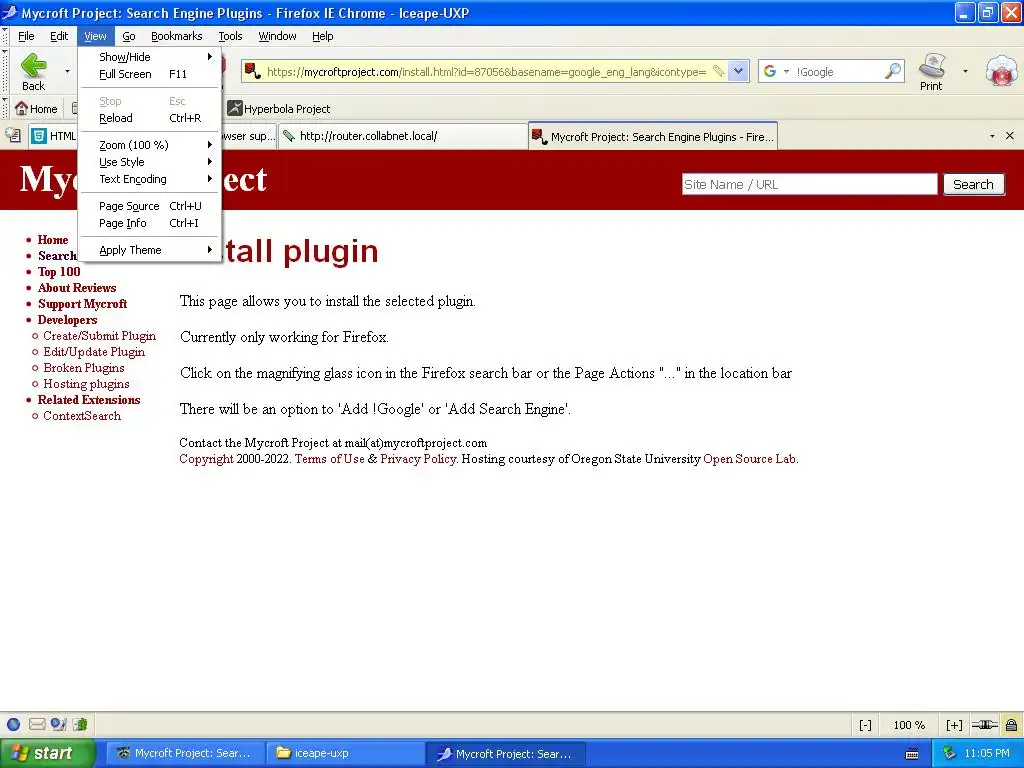Click the new tab icon on tab bar
Screen dimensions: 1024x768
point(12,136)
